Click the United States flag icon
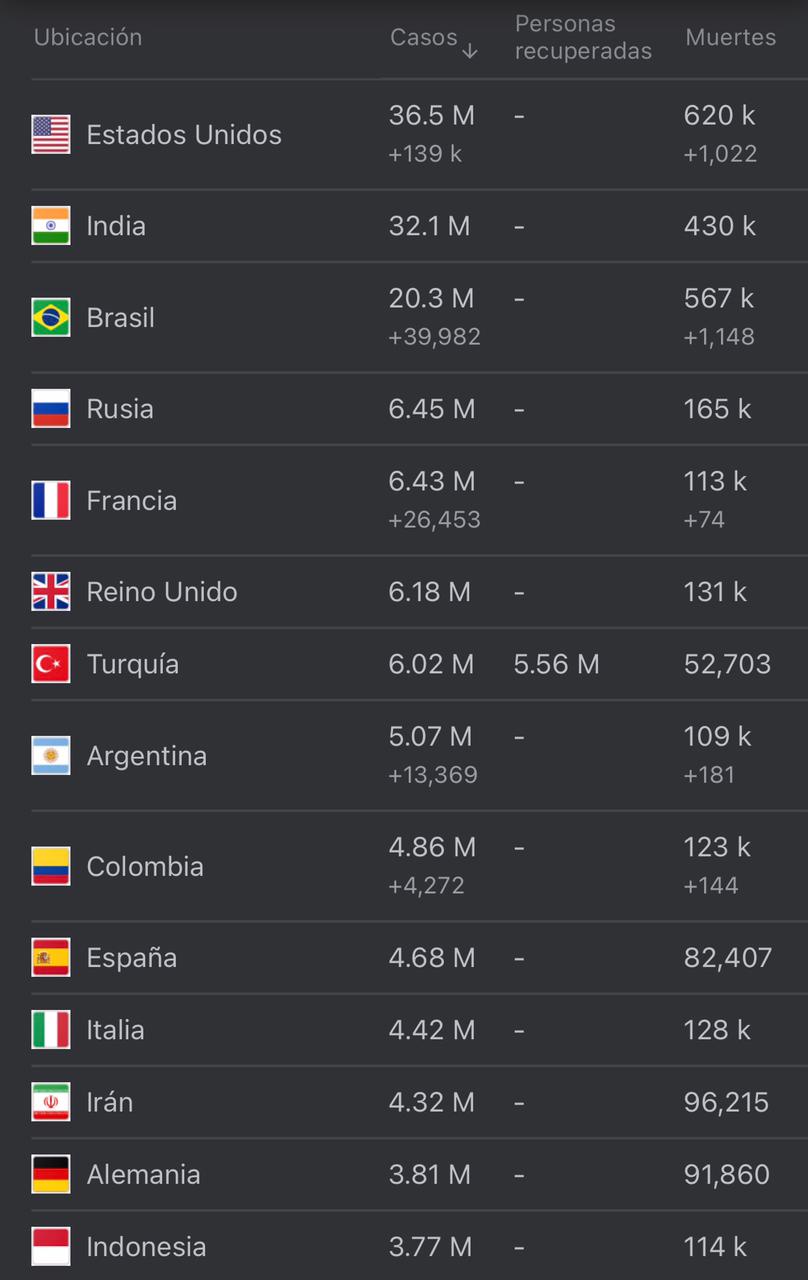This screenshot has height=1280, width=808. point(51,134)
